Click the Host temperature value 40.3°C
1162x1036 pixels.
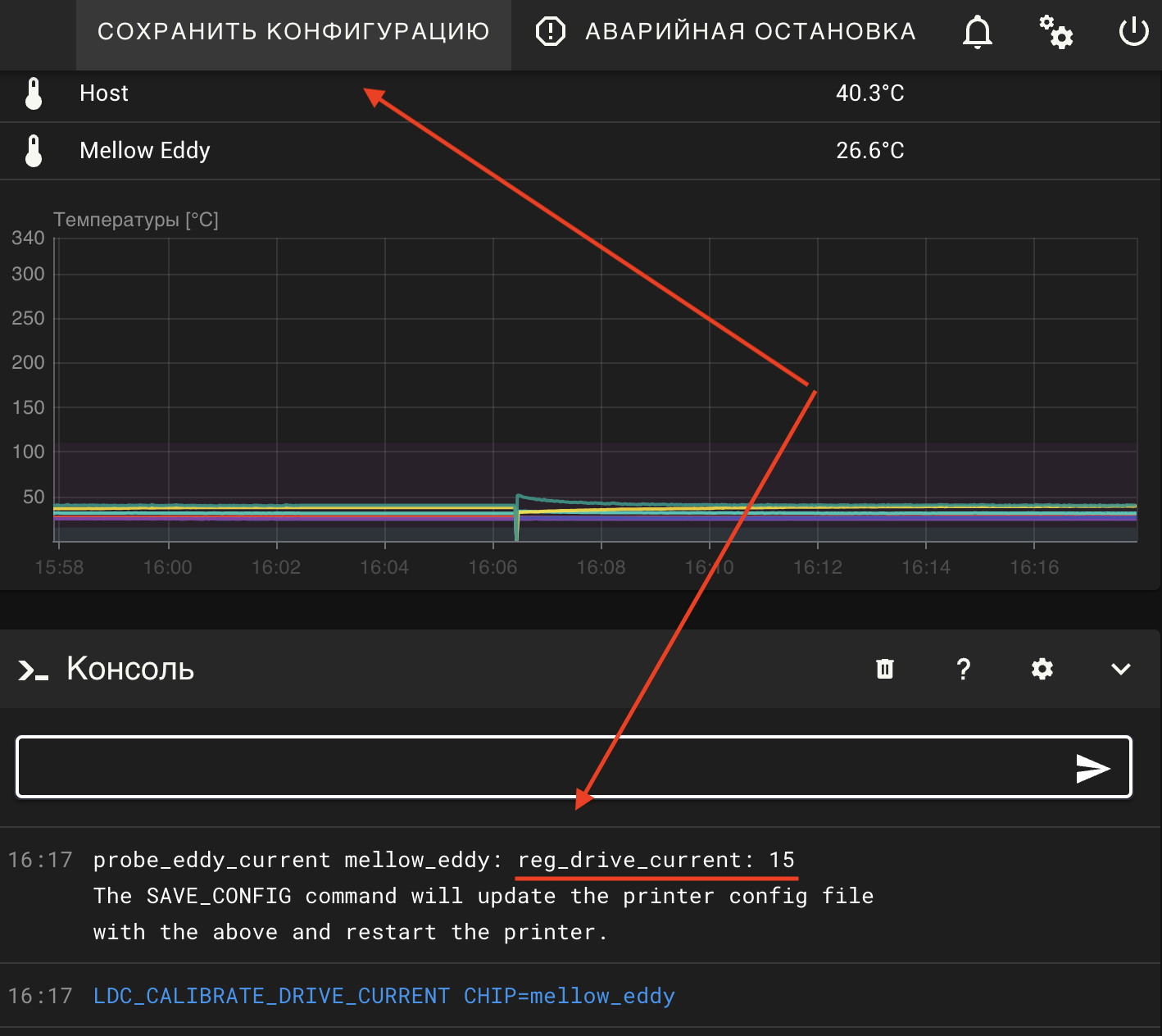coord(869,93)
